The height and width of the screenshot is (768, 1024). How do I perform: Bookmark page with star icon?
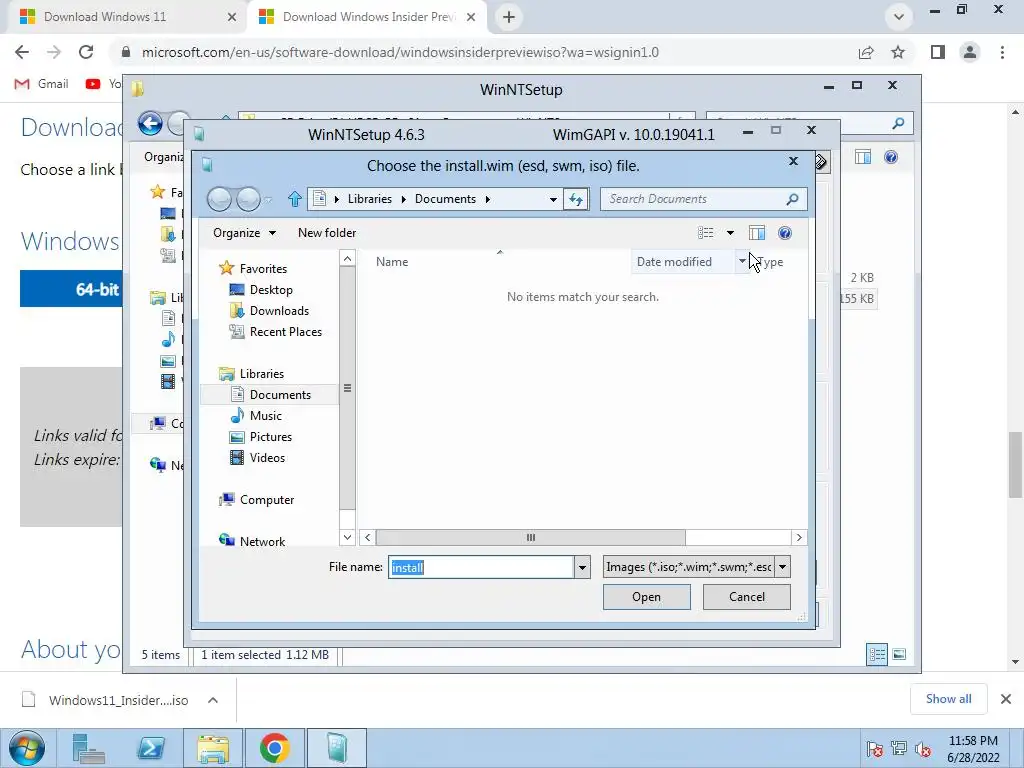tap(898, 52)
